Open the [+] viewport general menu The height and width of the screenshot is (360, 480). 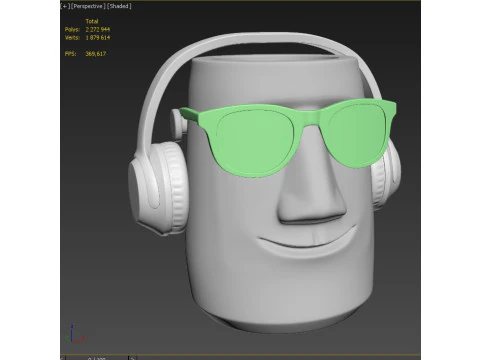(65, 6)
